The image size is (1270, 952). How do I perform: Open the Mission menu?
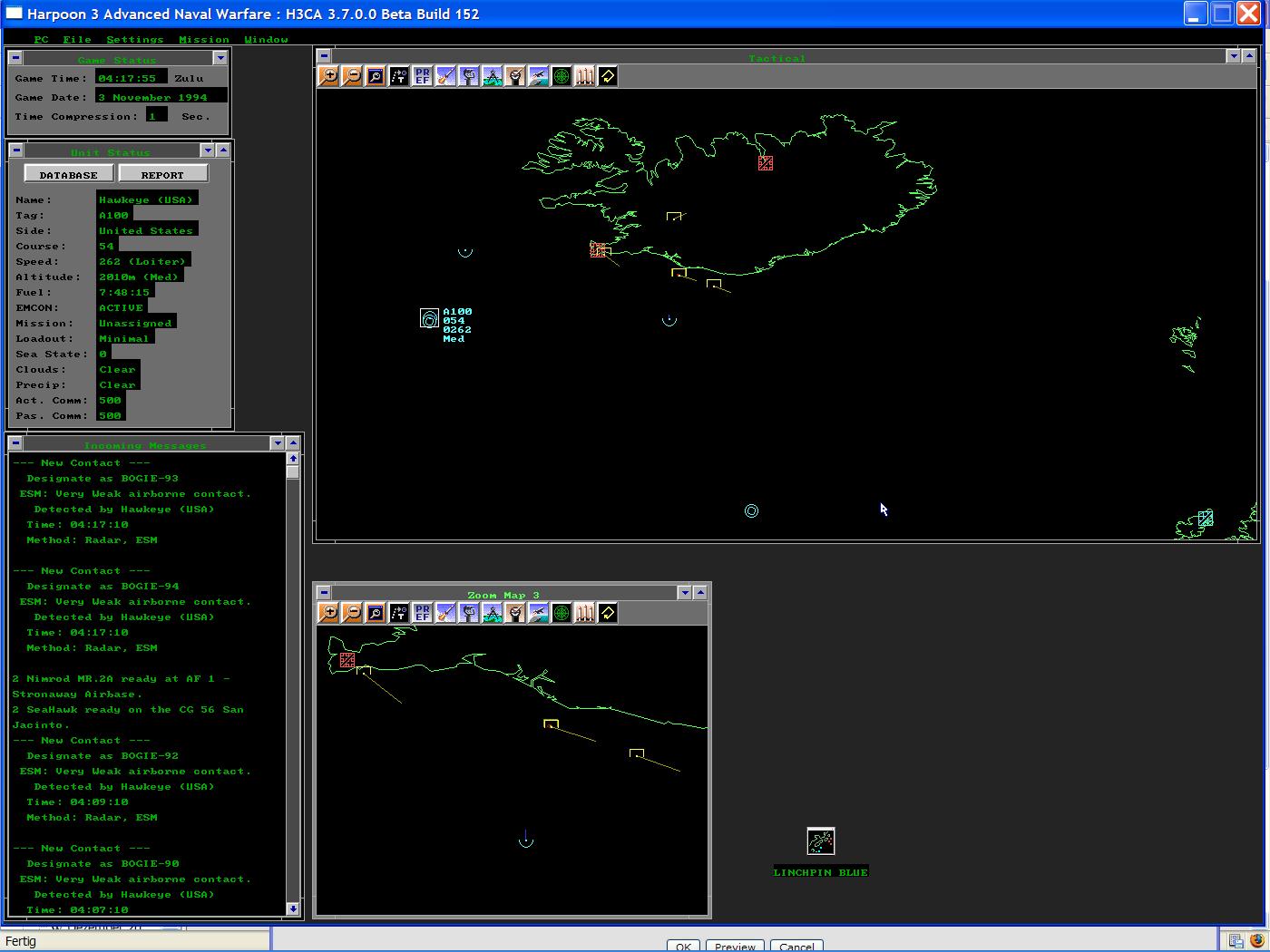[x=203, y=39]
